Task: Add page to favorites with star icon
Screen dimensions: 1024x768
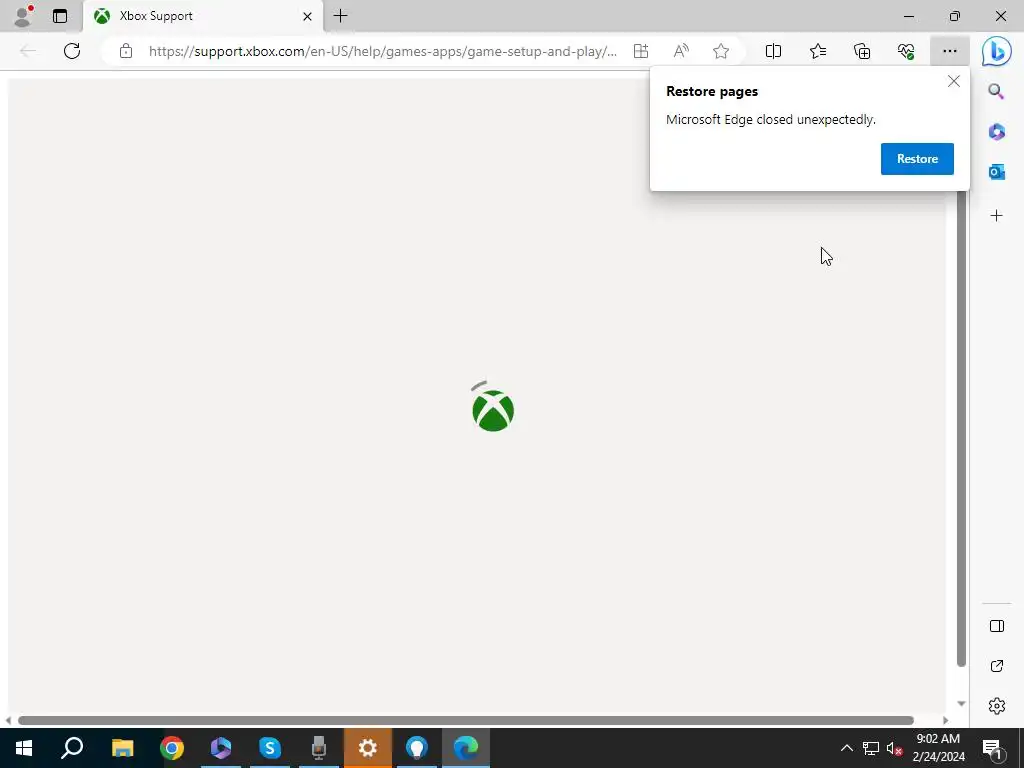Action: pyautogui.click(x=721, y=51)
